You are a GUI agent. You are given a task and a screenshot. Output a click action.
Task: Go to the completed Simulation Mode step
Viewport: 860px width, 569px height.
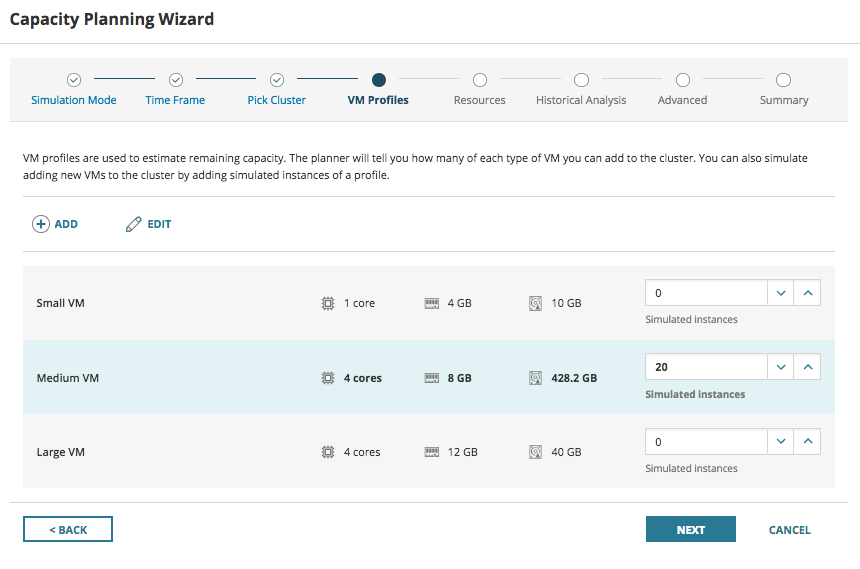point(74,80)
